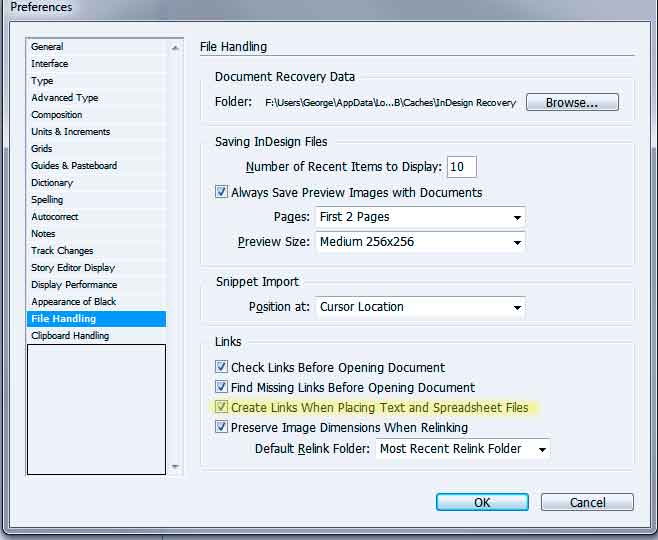
Task: Toggle Always Save Preview Images with Documents
Action: coord(221,192)
